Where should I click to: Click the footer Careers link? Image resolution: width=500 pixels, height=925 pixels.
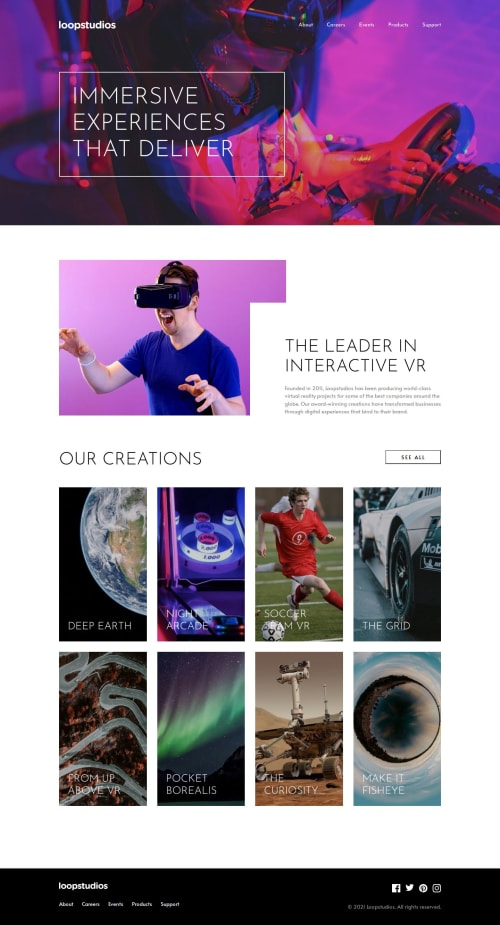point(91,904)
